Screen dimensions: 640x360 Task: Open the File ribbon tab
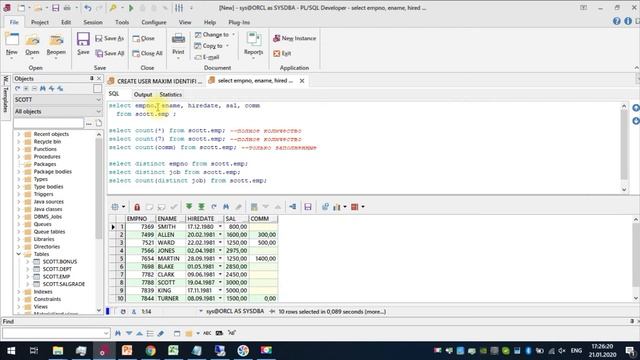tap(14, 22)
